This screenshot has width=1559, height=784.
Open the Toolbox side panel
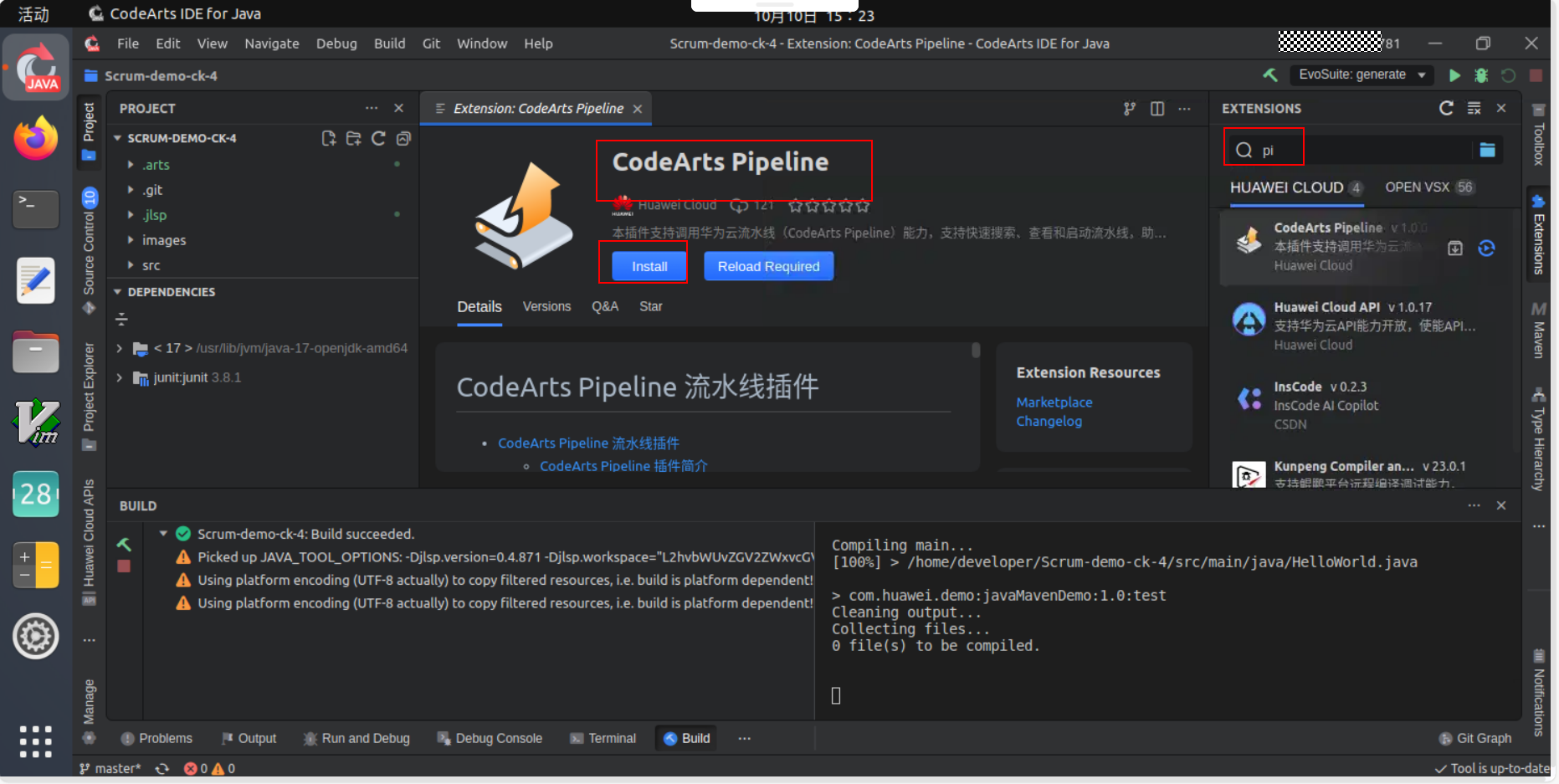pos(1538,135)
